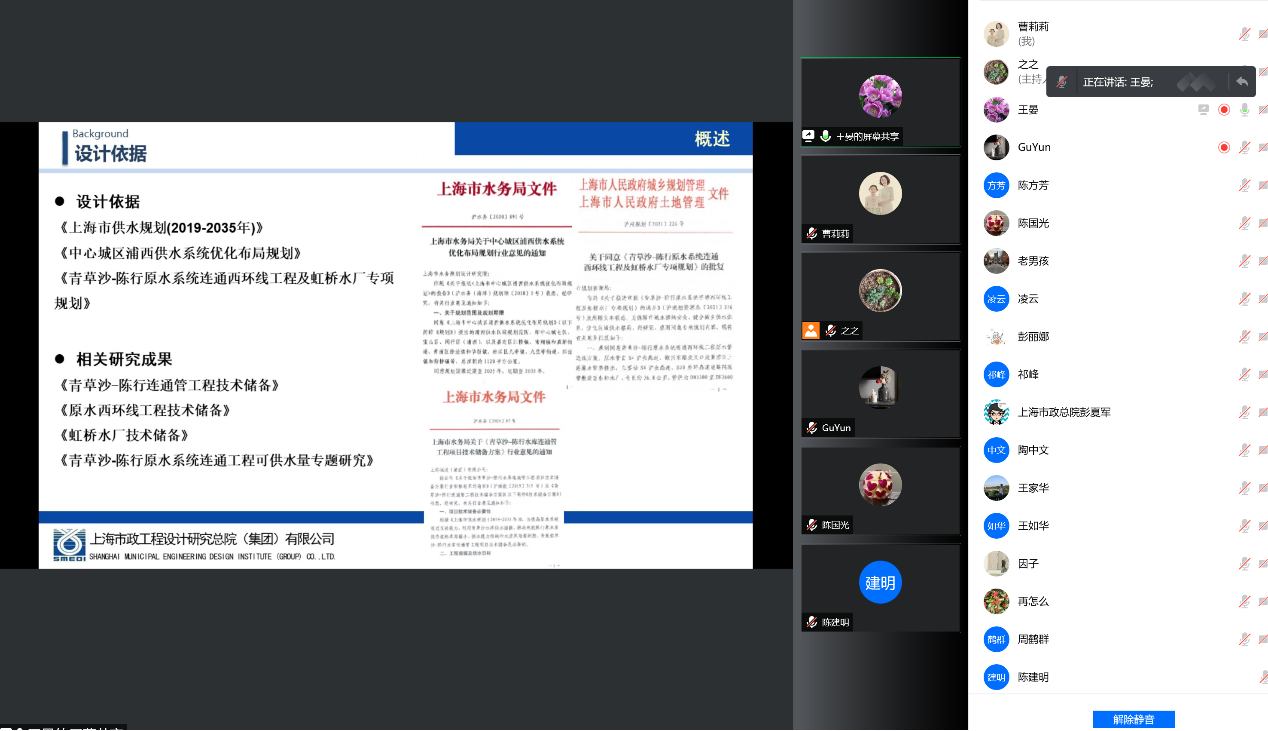
Task: Click 建明 avatar video tile
Action: (880, 583)
